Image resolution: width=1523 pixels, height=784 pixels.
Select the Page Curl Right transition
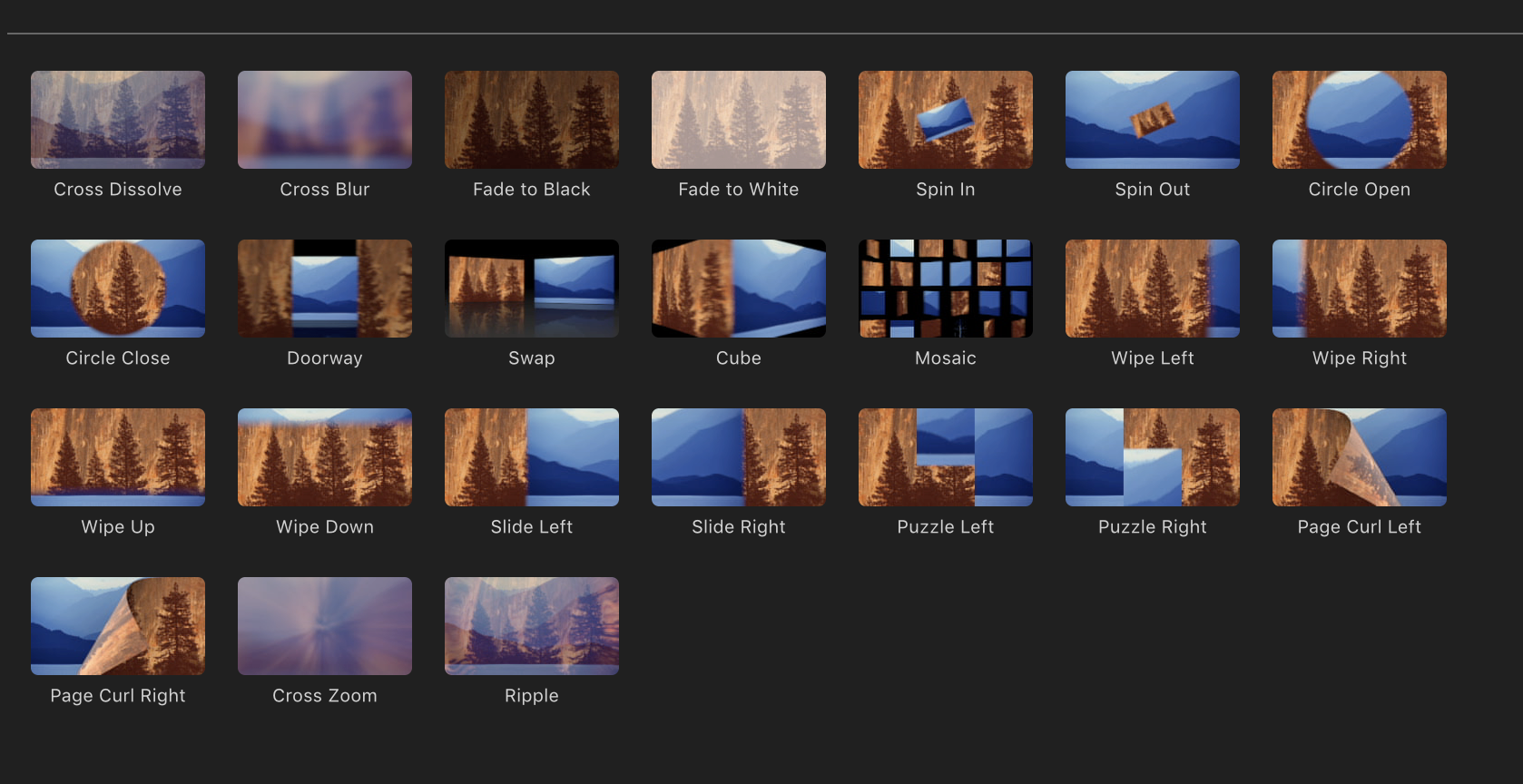tap(118, 626)
